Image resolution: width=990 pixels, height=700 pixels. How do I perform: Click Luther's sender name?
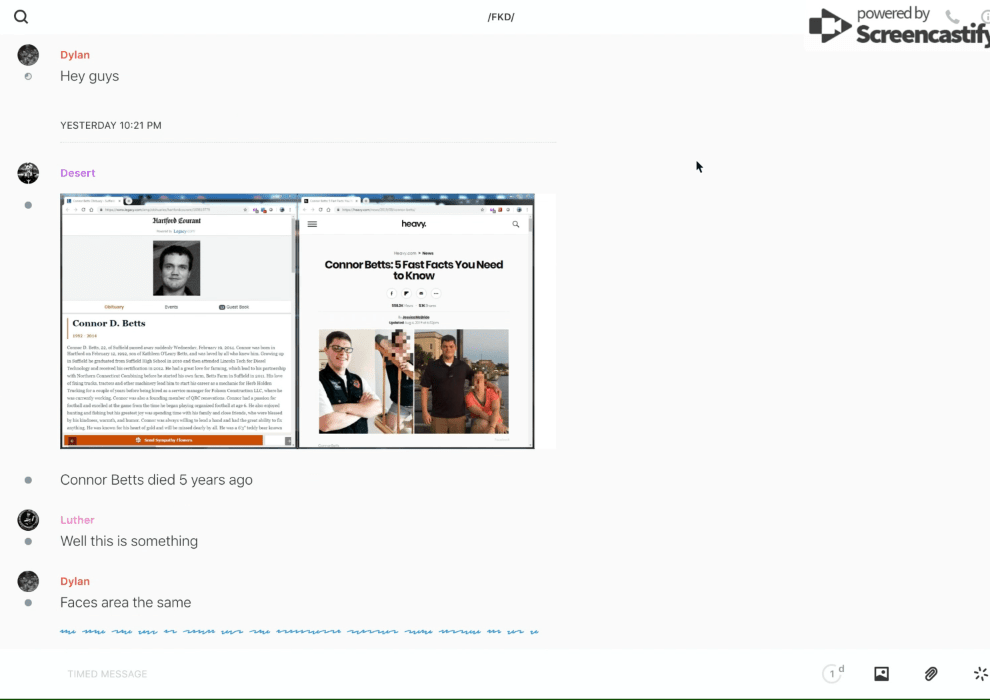pyautogui.click(x=77, y=520)
